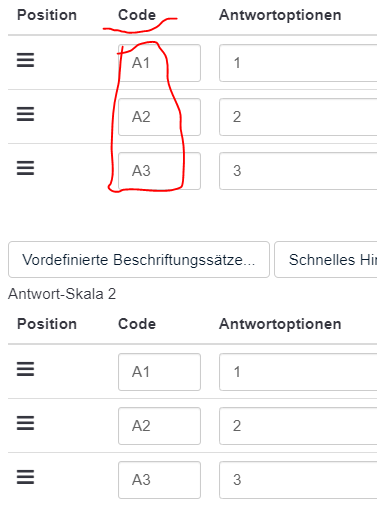Viewport: 377px width, 517px height.
Task: Grab the drag handle for Antwort-Skala 2 row A2
Action: (25, 423)
